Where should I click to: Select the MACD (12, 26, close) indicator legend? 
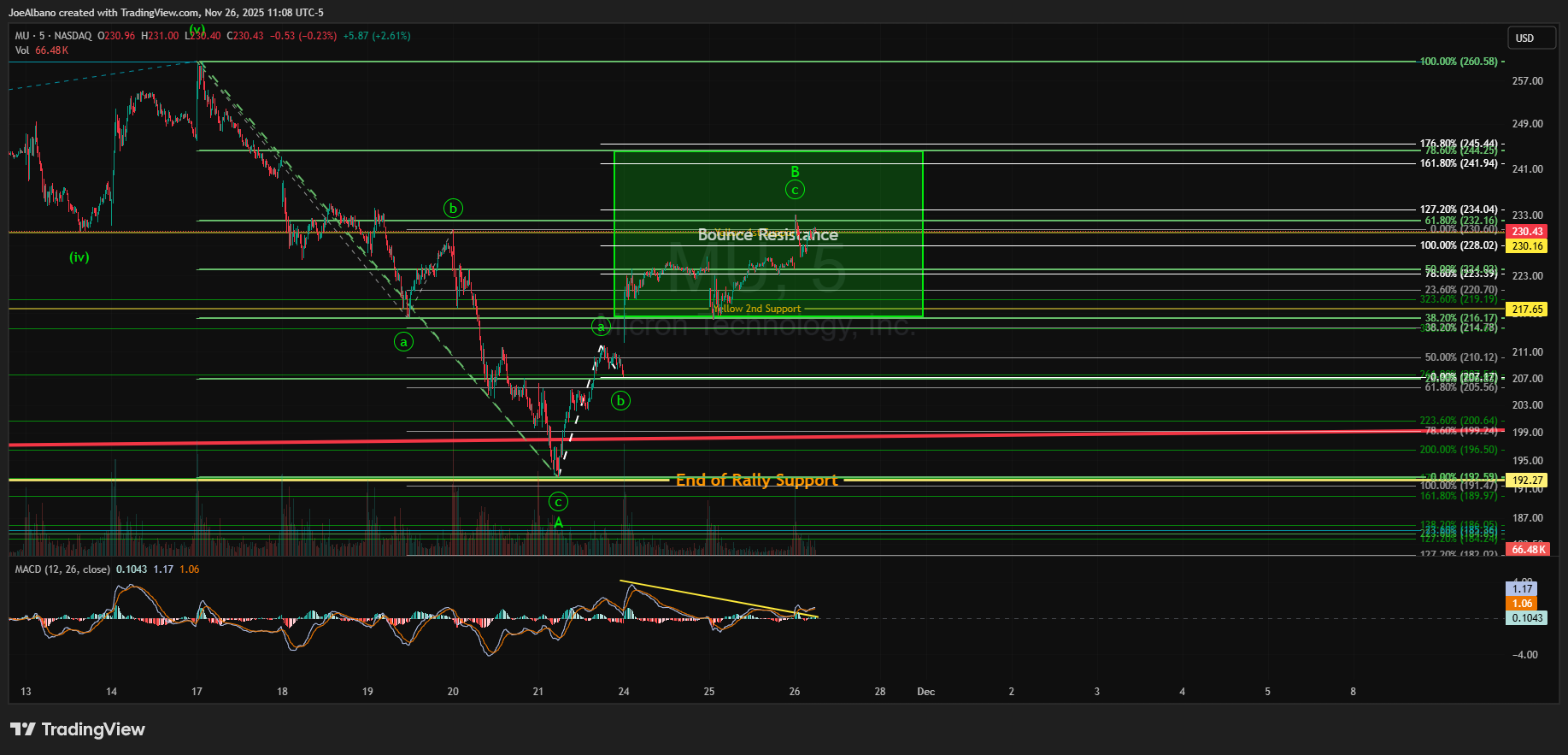(x=62, y=569)
